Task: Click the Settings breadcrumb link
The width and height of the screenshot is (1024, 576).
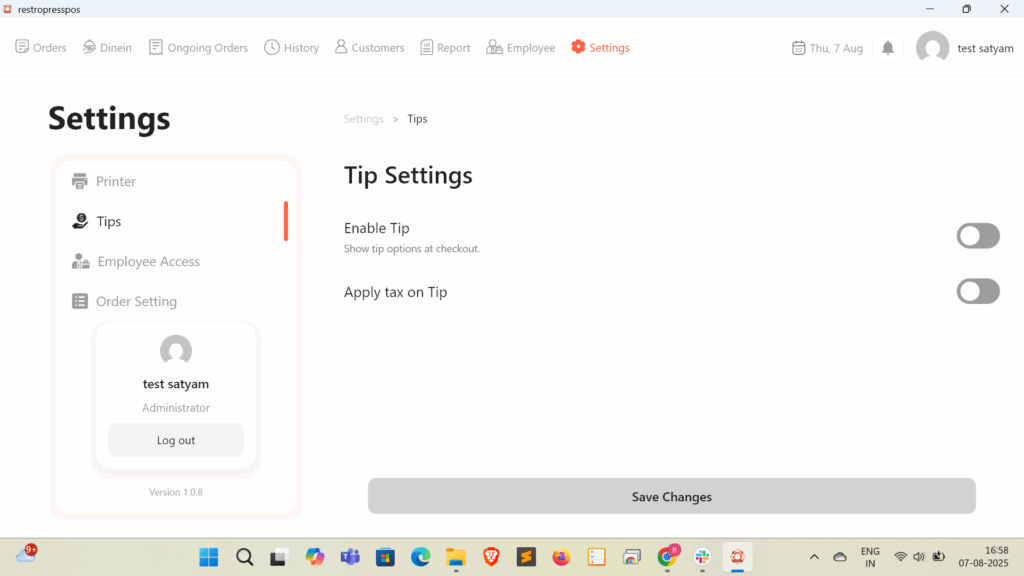Action: [363, 119]
